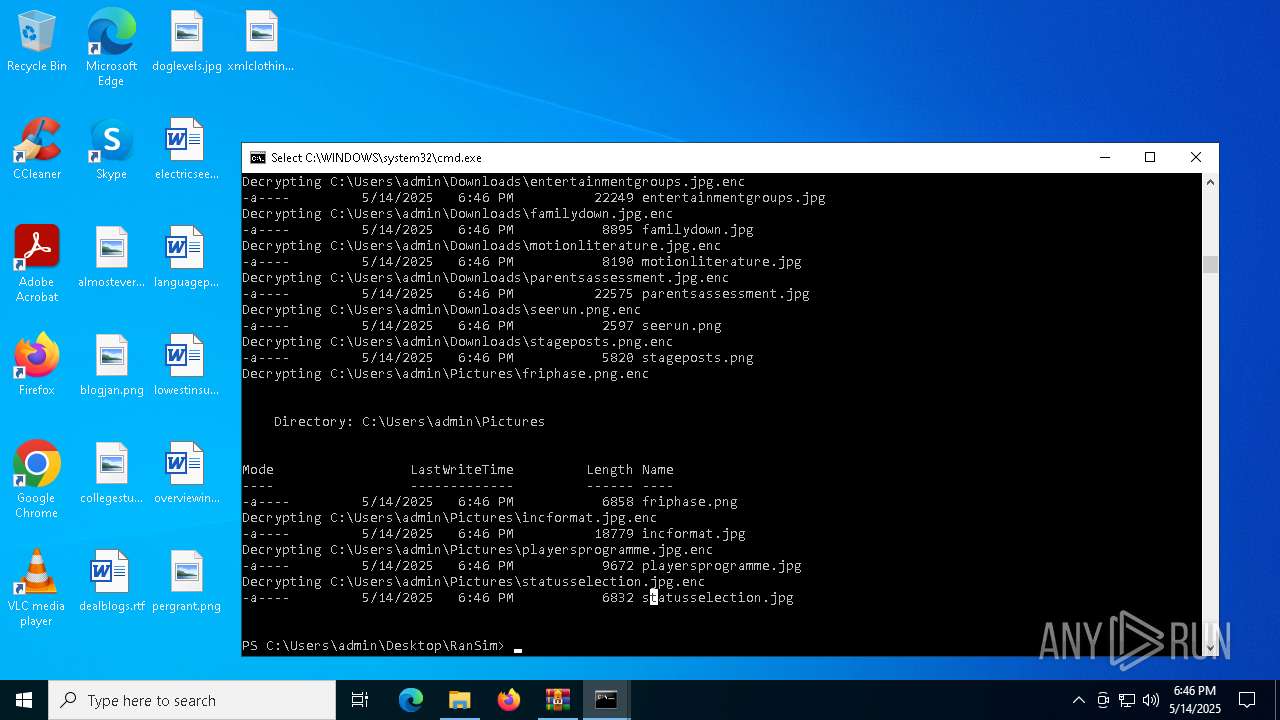Click the PowerShell prompt line
The height and width of the screenshot is (720, 1280).
[x=382, y=646]
